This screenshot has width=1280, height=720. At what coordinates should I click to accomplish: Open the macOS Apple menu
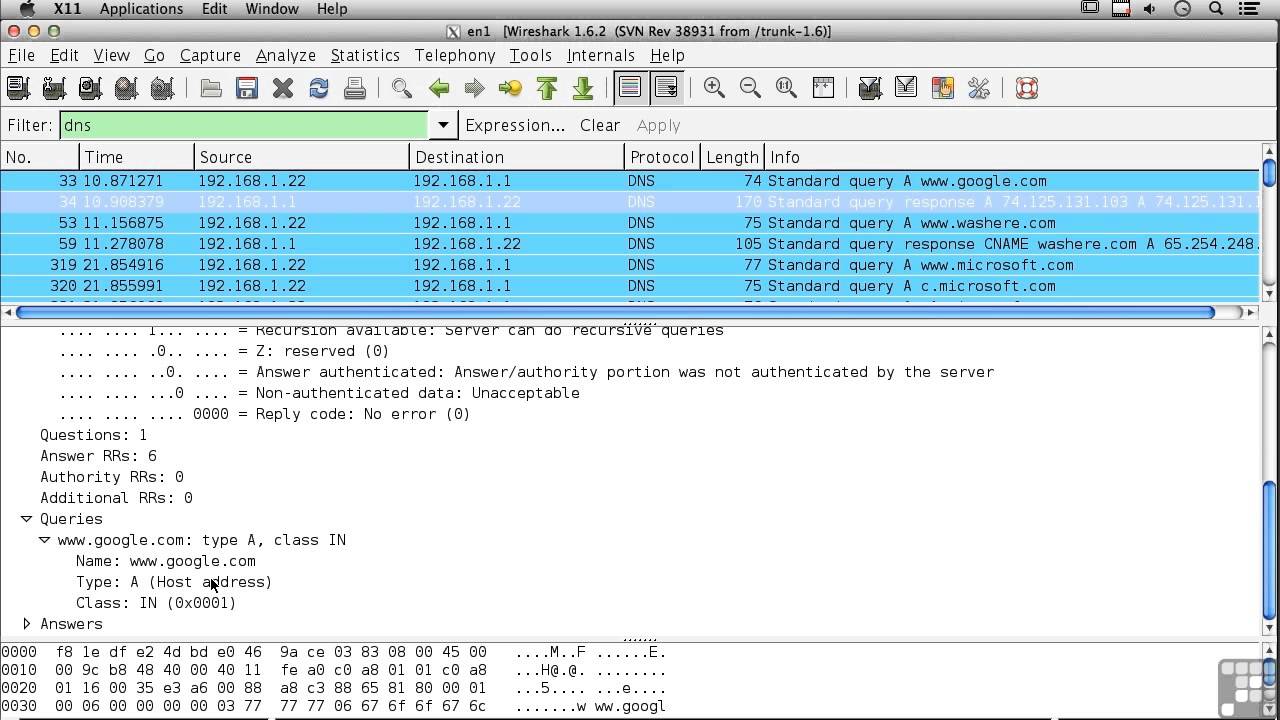[26, 9]
